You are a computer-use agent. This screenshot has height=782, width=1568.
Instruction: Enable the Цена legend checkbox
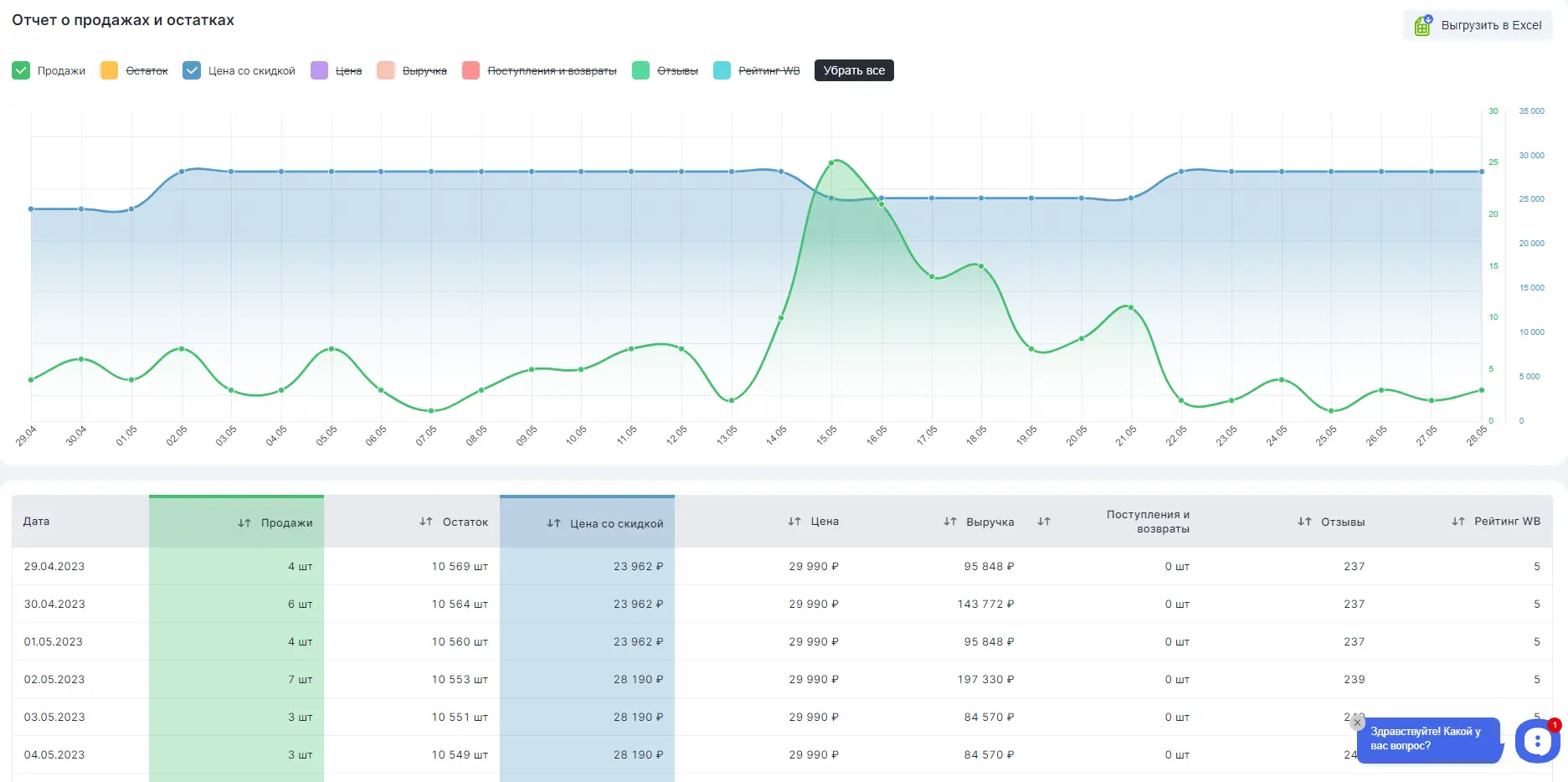tap(319, 70)
